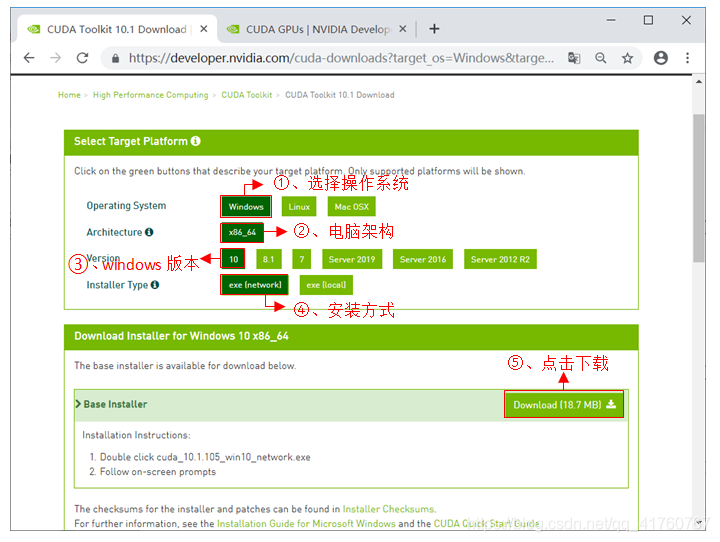Click the padlock site info icon
The image size is (720, 542).
click(x=115, y=58)
